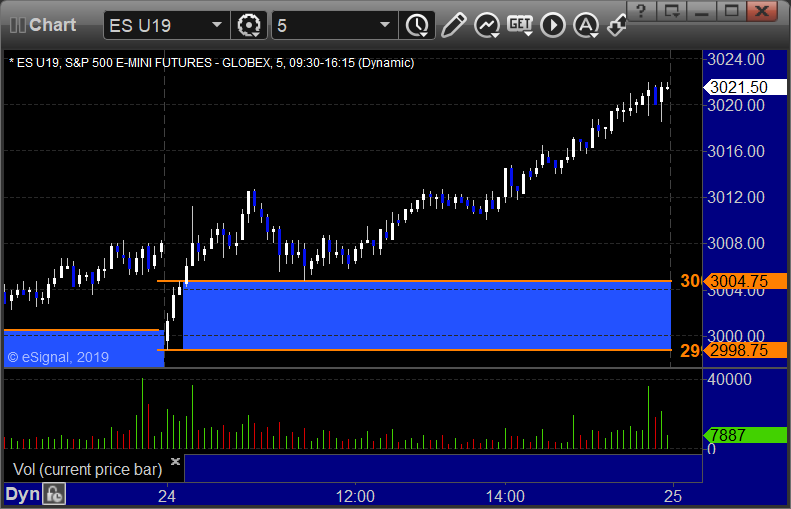Image resolution: width=791 pixels, height=509 pixels.
Task: Click the date label 25 on time axis
Action: (x=673, y=496)
